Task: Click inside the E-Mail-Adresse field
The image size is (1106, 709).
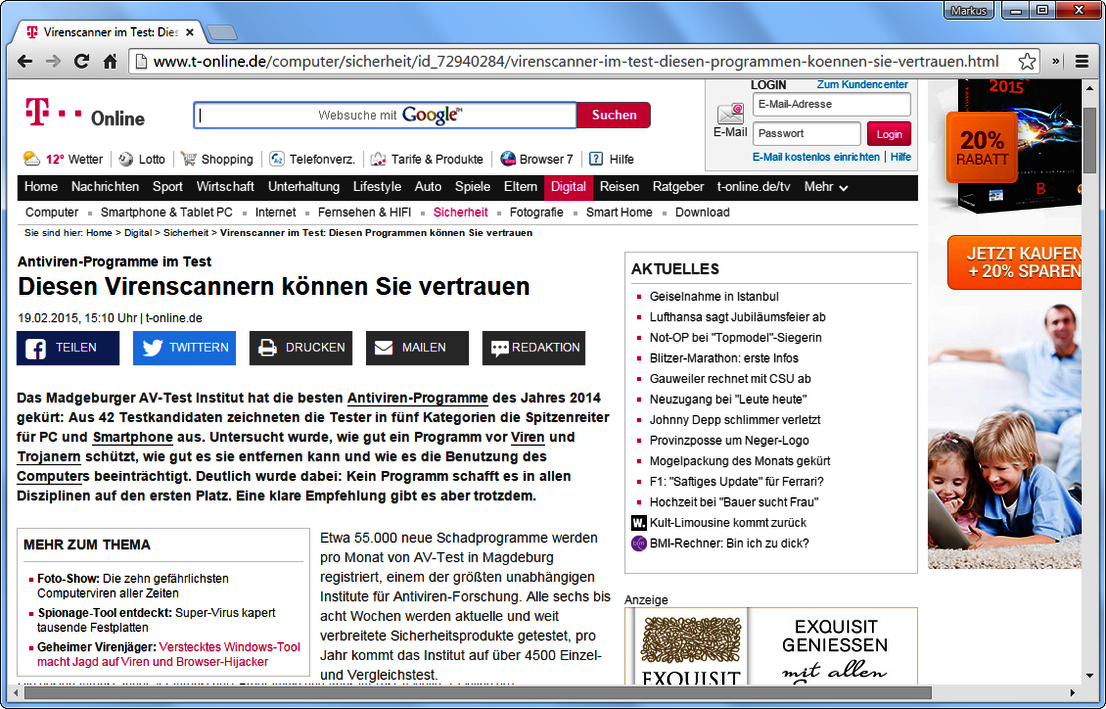Action: tap(832, 105)
